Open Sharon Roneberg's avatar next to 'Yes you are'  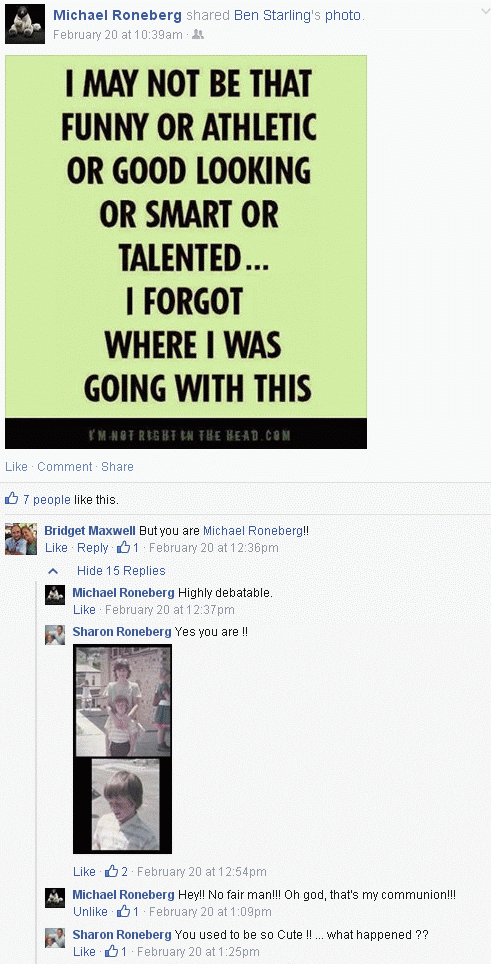tap(55, 634)
